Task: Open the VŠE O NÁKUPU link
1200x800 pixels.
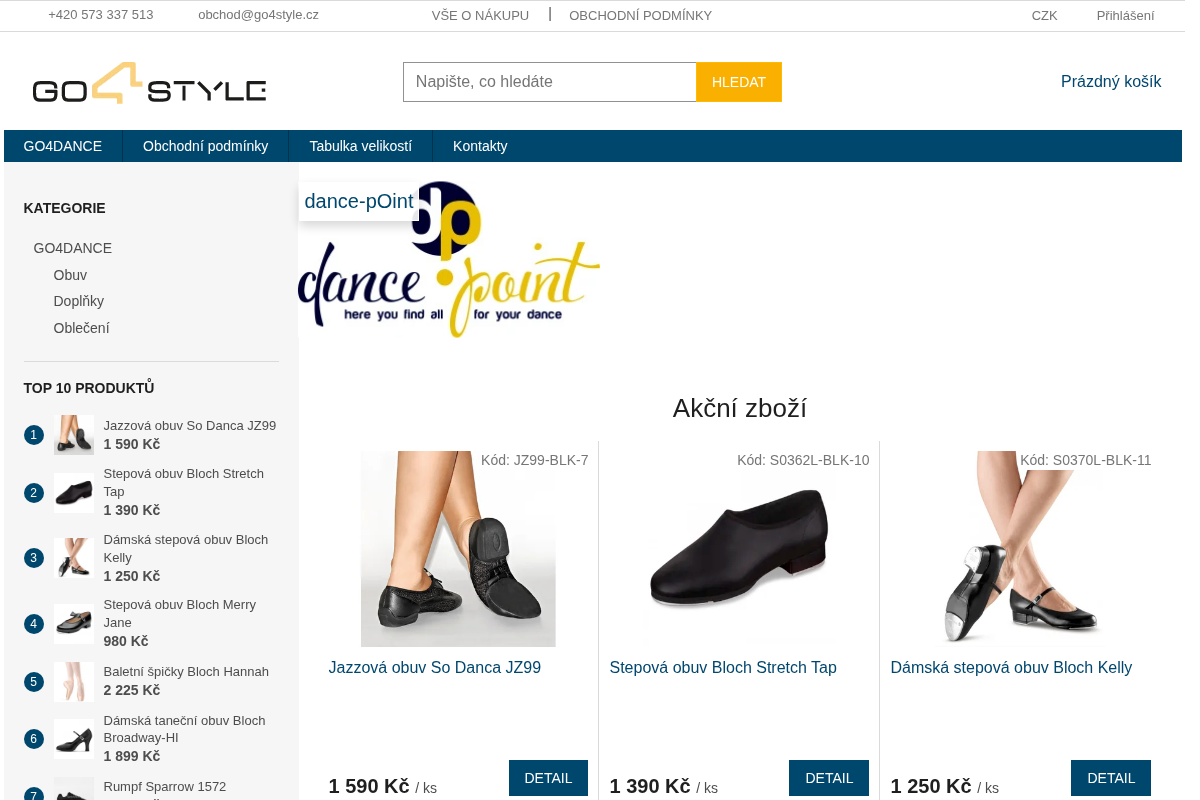Action: pos(480,15)
